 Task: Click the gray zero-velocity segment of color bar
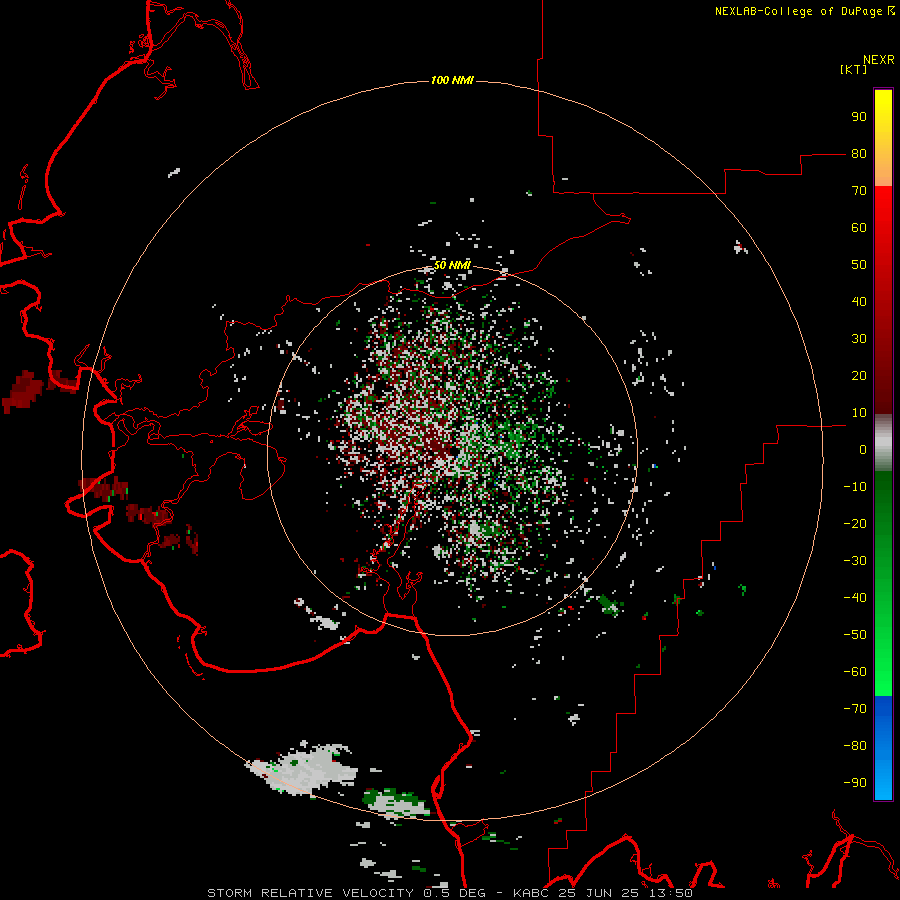tap(883, 443)
